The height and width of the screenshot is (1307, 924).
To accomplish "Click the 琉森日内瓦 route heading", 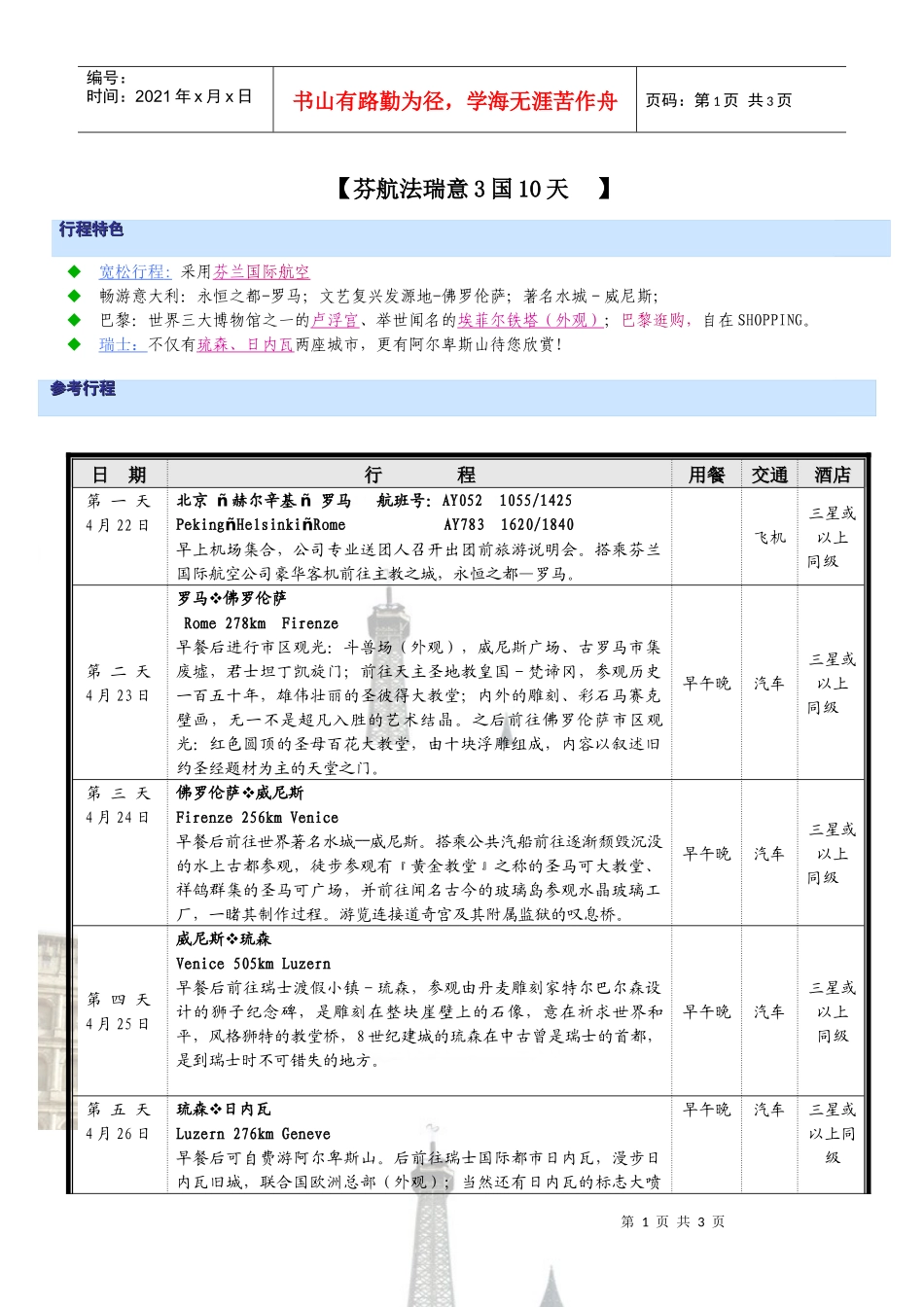I will tap(224, 1109).
